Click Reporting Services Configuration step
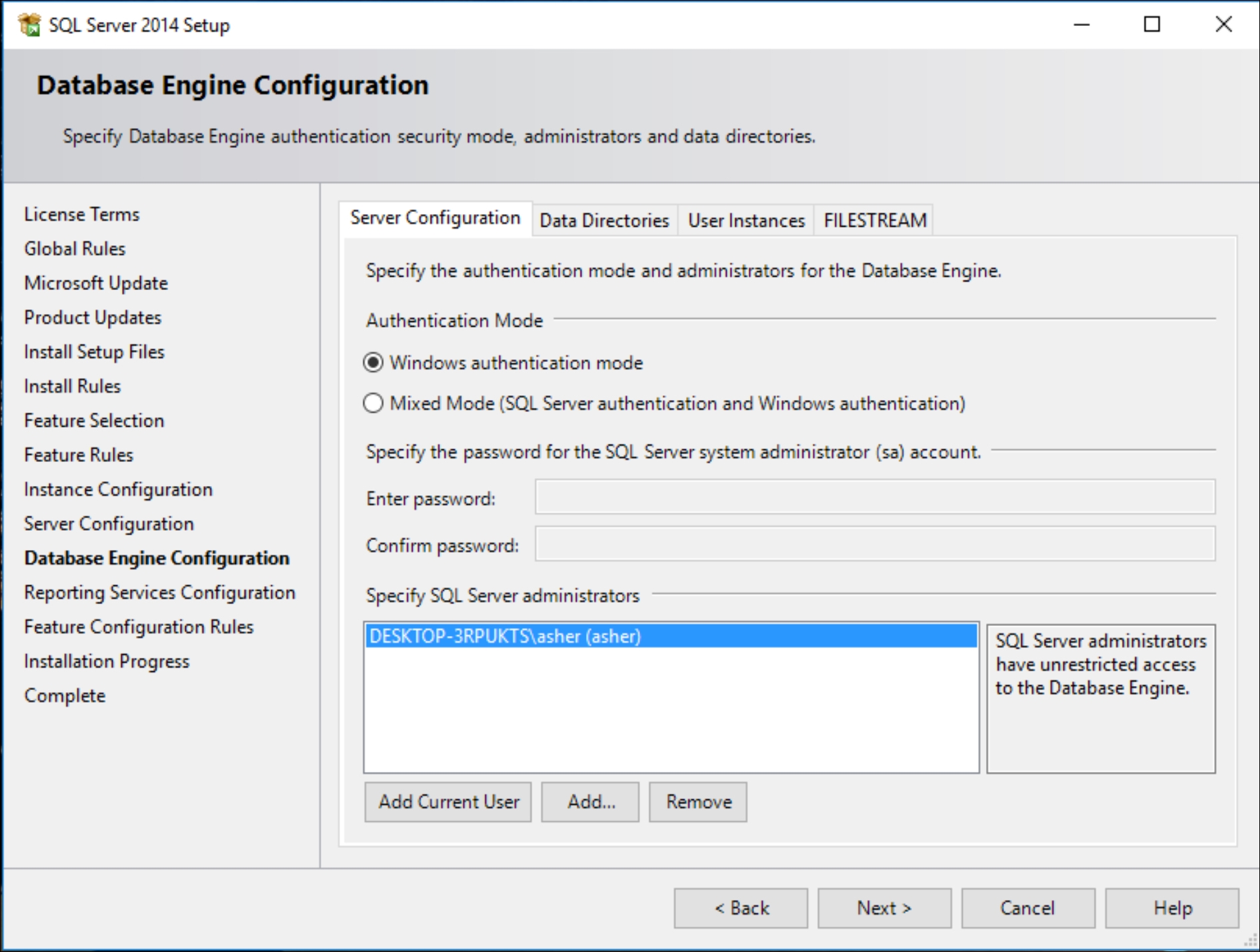This screenshot has width=1260, height=952. click(x=159, y=593)
